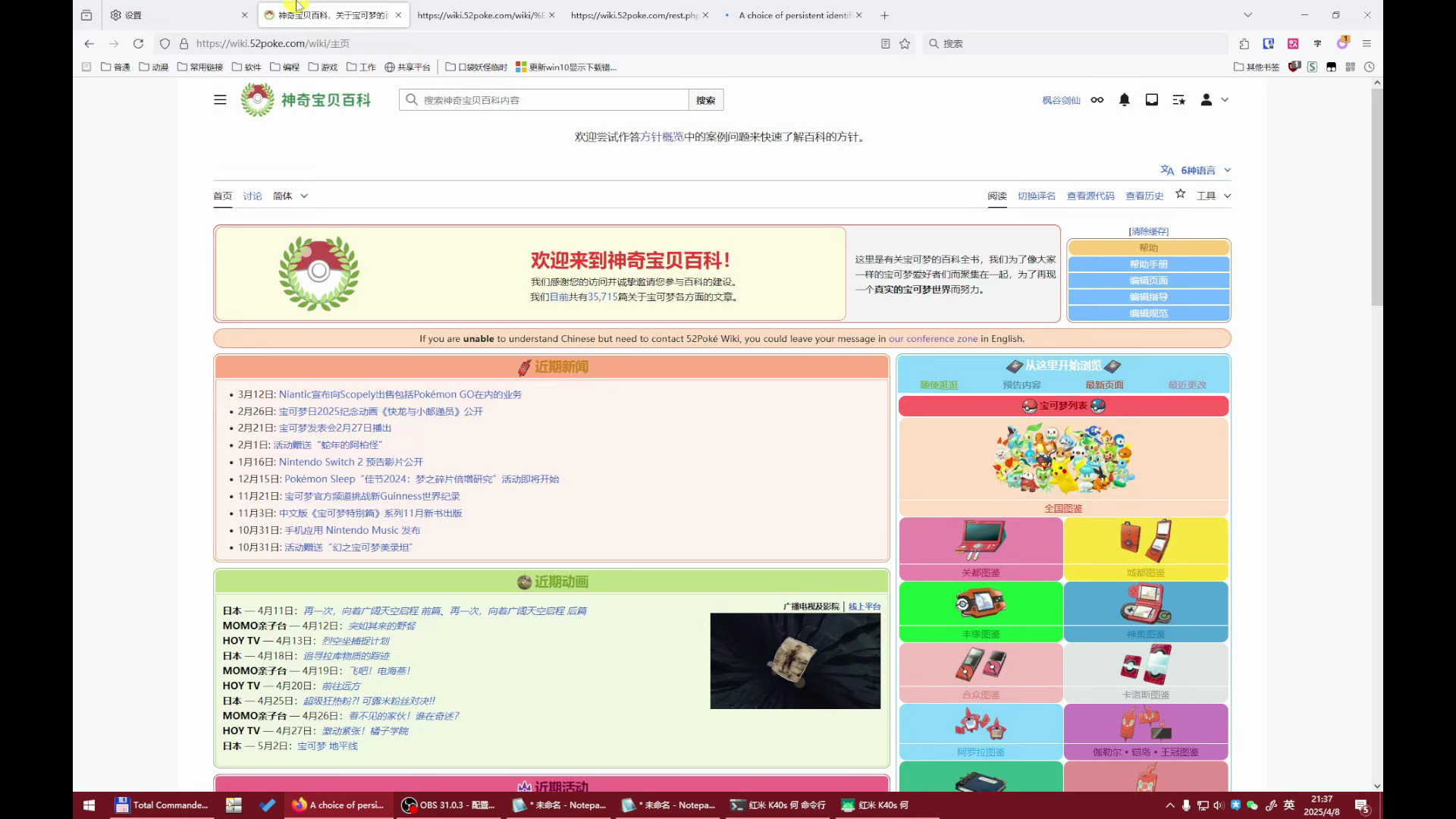Viewport: 1456px width, 819px height.
Task: Select the 首页 page tab
Action: click(223, 196)
